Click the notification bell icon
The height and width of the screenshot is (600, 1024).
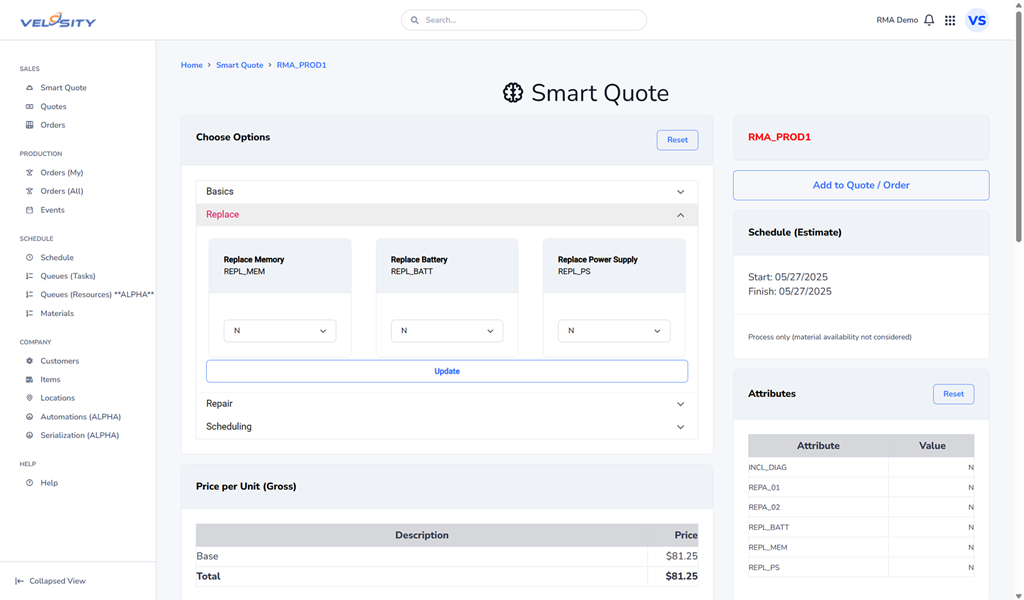(929, 20)
